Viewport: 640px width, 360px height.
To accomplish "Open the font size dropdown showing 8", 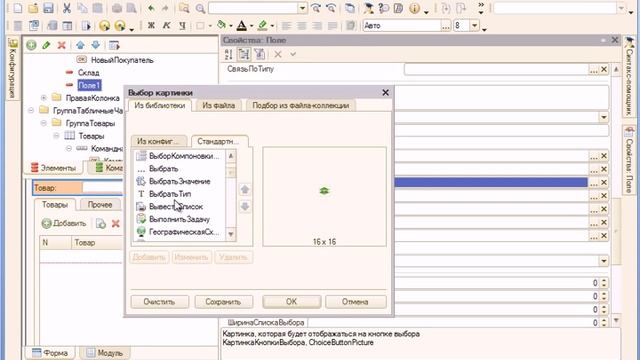I will tap(474, 25).
